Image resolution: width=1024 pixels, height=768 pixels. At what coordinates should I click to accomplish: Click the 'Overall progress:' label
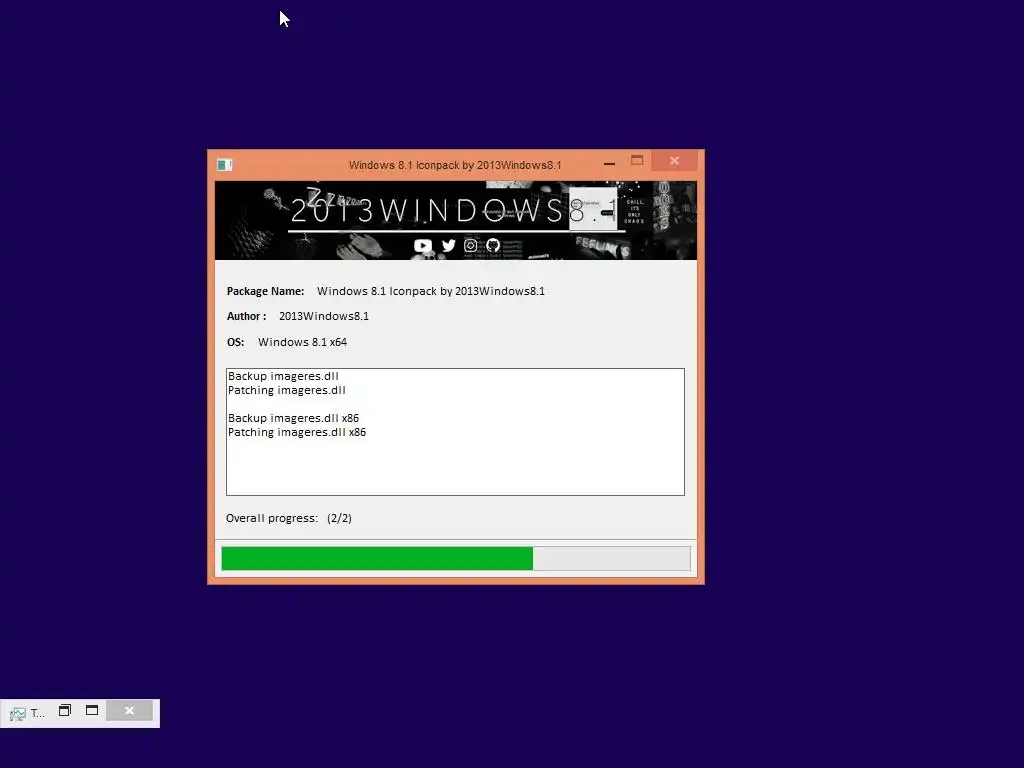272,519
